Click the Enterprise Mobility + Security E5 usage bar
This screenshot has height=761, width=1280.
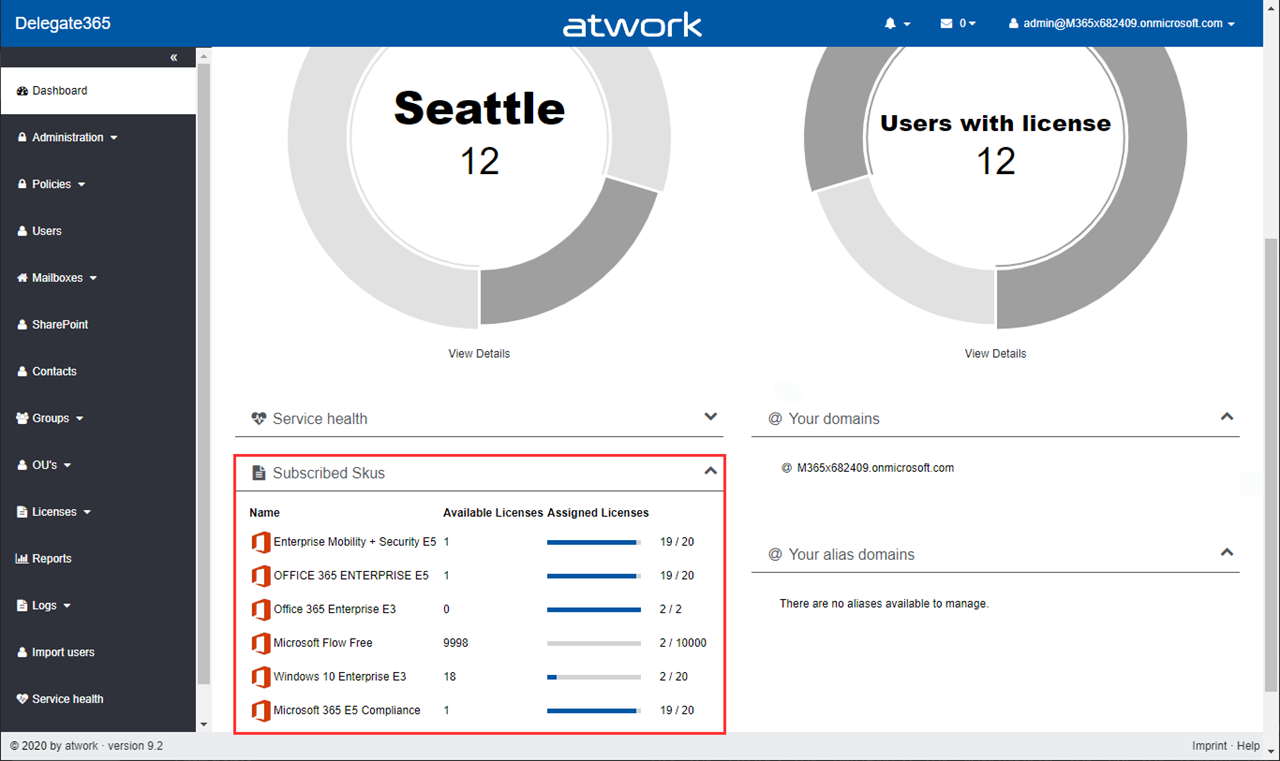click(594, 542)
